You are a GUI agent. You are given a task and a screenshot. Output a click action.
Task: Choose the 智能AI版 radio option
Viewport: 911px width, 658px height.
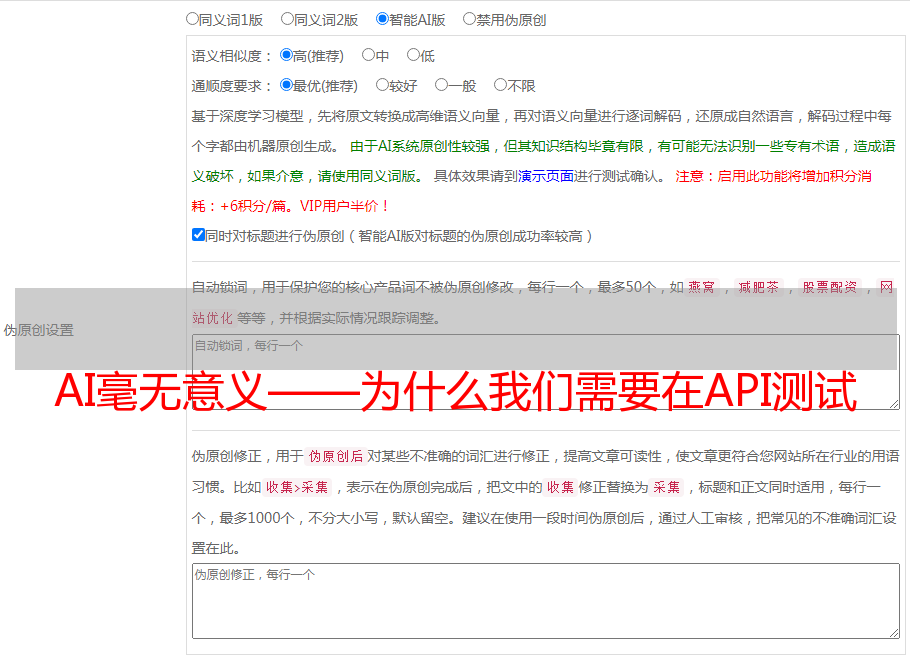[x=382, y=19]
